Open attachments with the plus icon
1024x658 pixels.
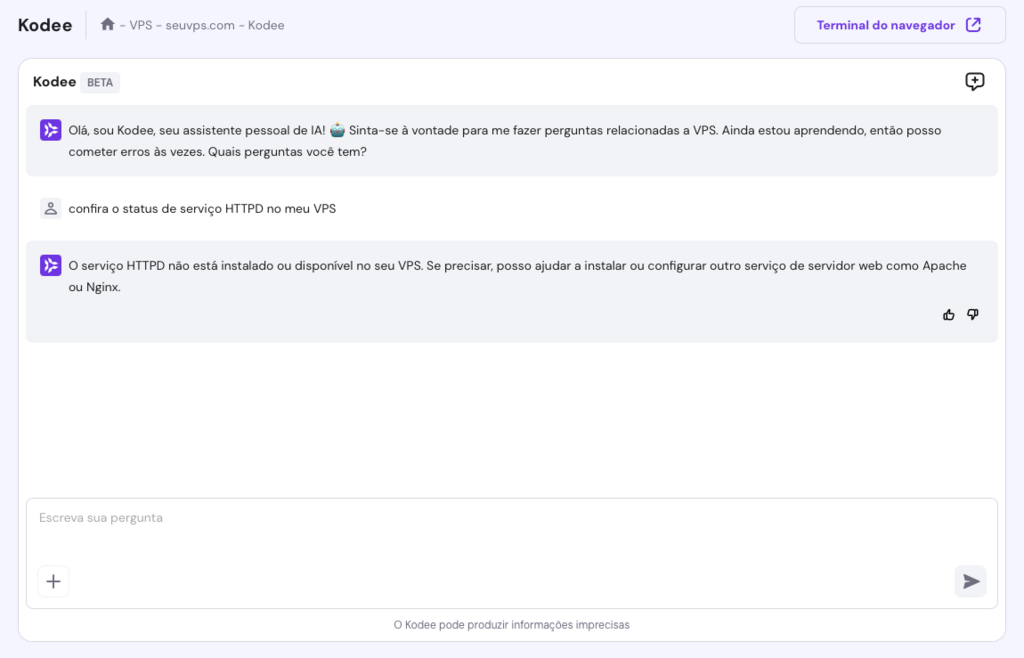tap(53, 581)
